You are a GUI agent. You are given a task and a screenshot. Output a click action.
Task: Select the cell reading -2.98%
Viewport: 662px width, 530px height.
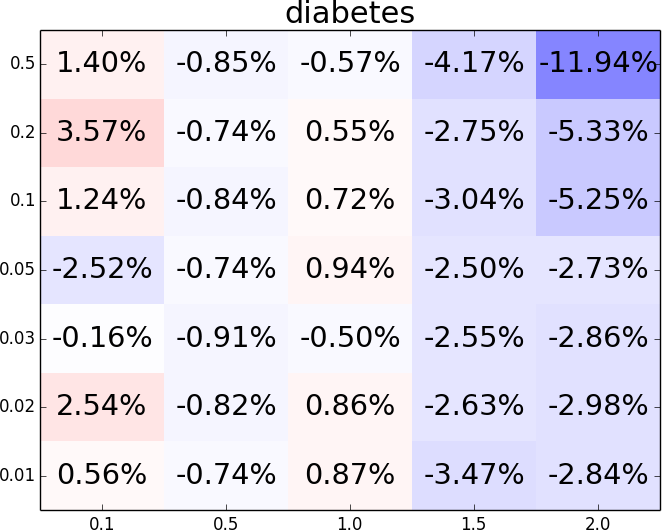point(598,406)
